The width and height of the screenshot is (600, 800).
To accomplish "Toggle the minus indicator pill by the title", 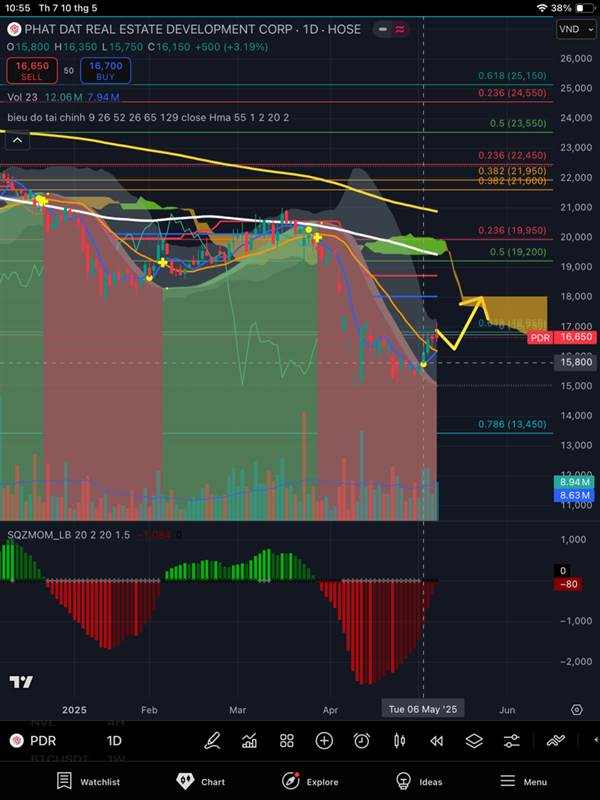I will click(x=383, y=29).
